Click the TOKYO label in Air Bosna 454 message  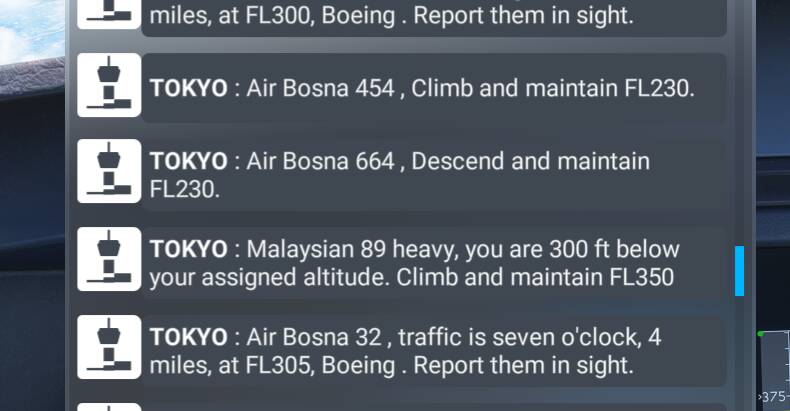(x=188, y=88)
